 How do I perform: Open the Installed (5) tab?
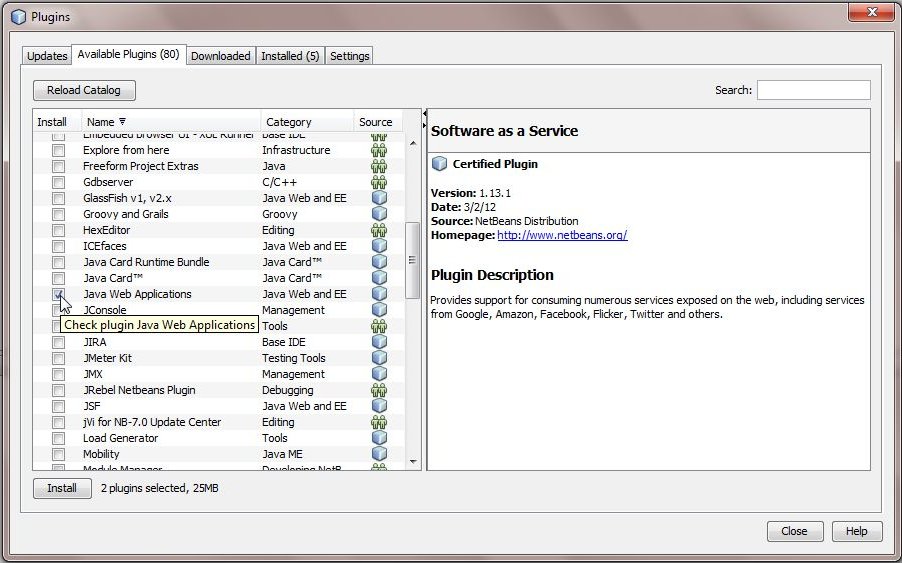pyautogui.click(x=290, y=56)
